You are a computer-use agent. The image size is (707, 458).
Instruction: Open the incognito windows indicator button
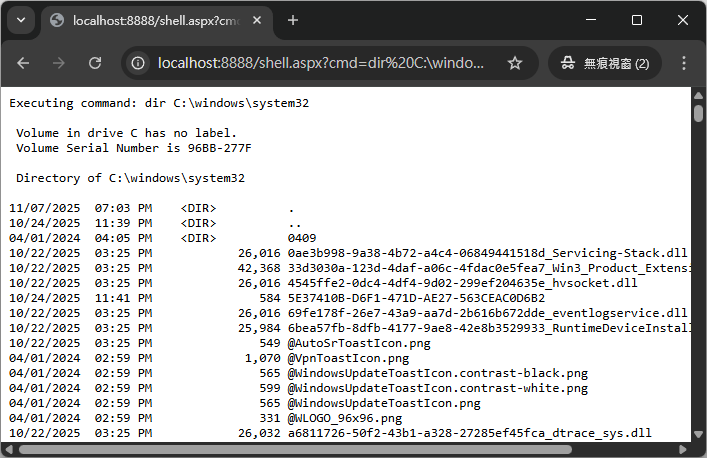pos(605,63)
